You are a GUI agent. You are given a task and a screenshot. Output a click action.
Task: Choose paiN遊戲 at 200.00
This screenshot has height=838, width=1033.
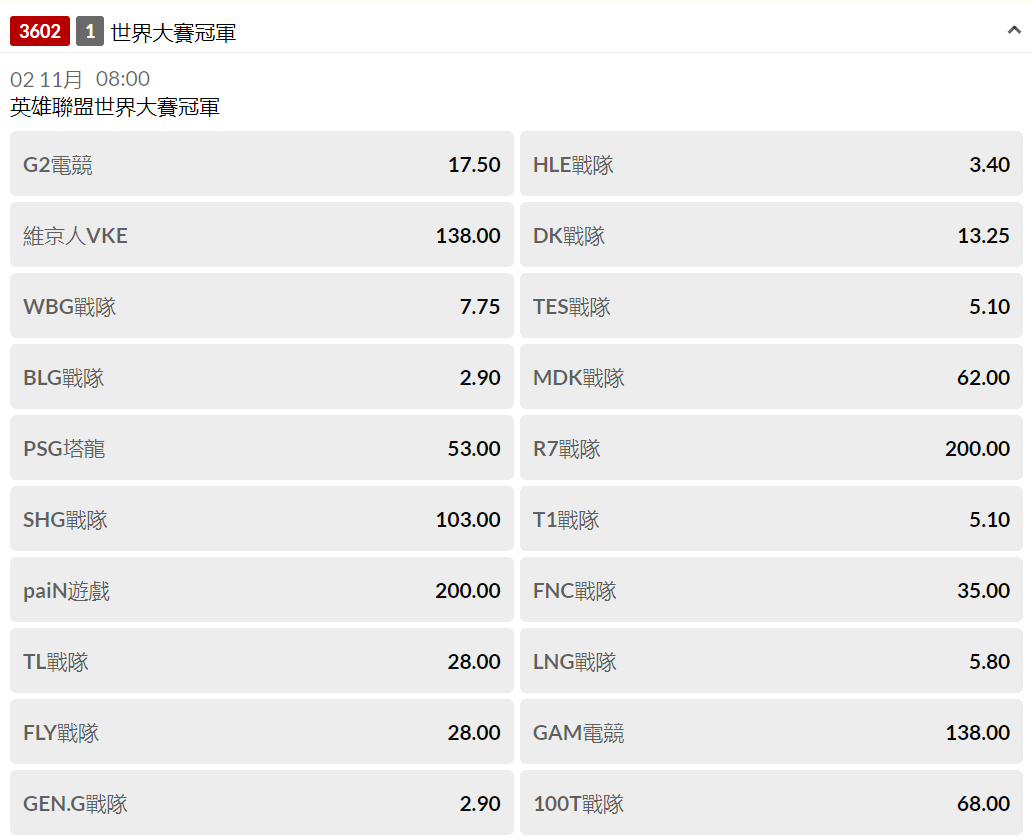(261, 590)
